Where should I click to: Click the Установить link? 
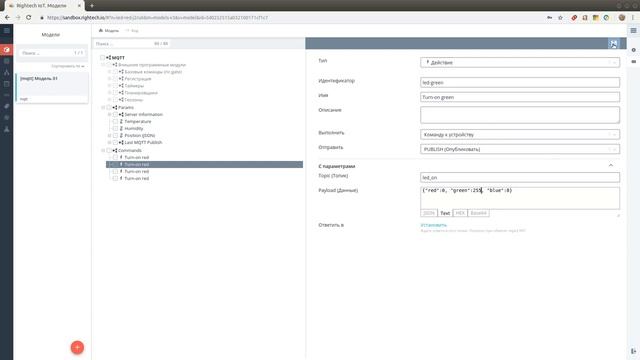point(433,225)
